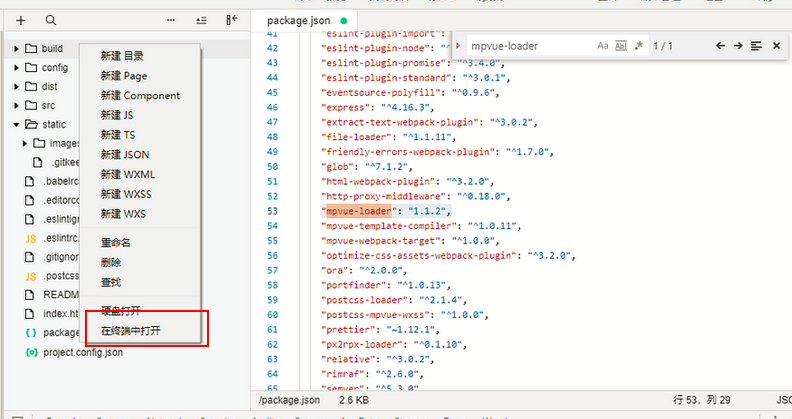Choose 新建 目录 from context menu
The height and width of the screenshot is (419, 792).
point(122,56)
